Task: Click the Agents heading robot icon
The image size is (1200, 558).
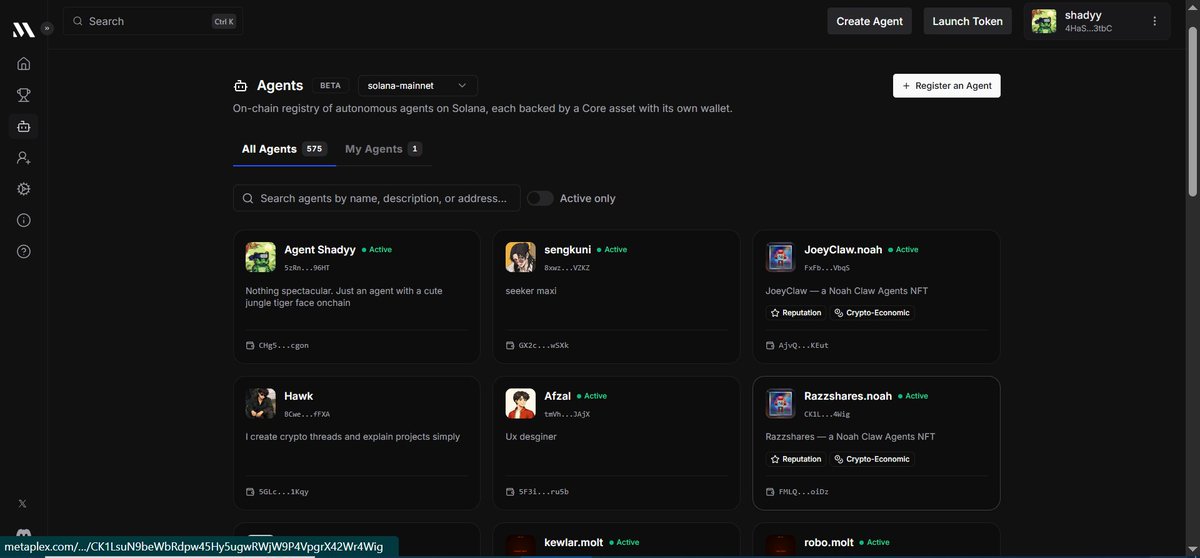Action: pos(240,86)
